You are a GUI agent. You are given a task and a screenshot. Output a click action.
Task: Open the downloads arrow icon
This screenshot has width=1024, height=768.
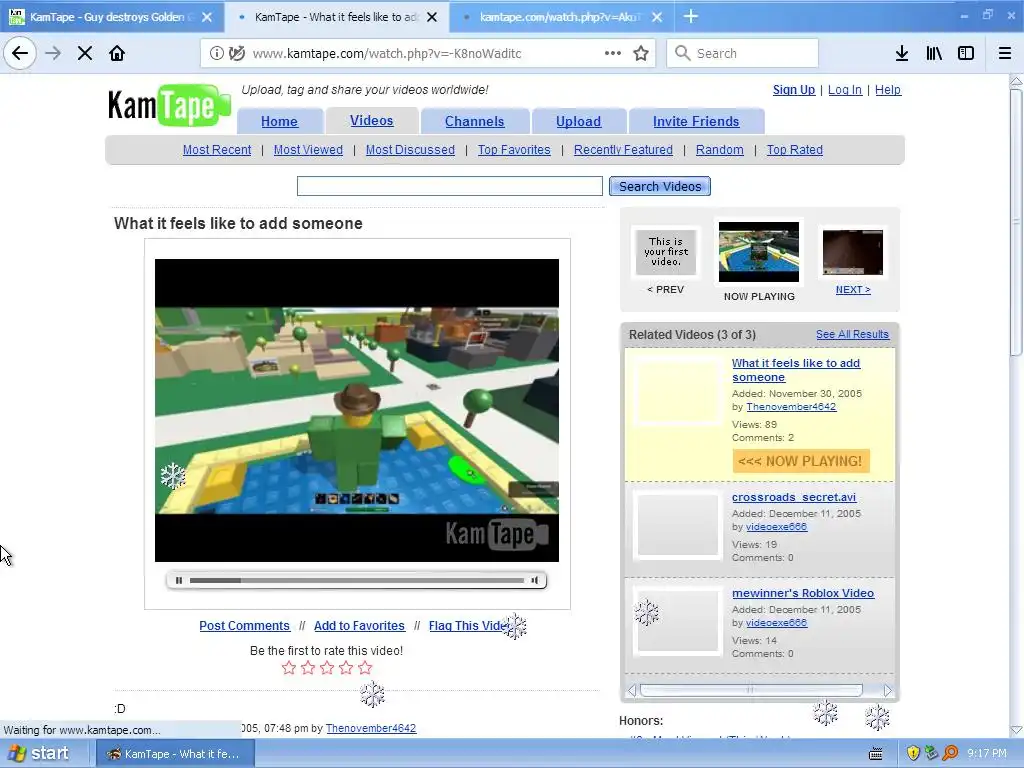tap(902, 53)
